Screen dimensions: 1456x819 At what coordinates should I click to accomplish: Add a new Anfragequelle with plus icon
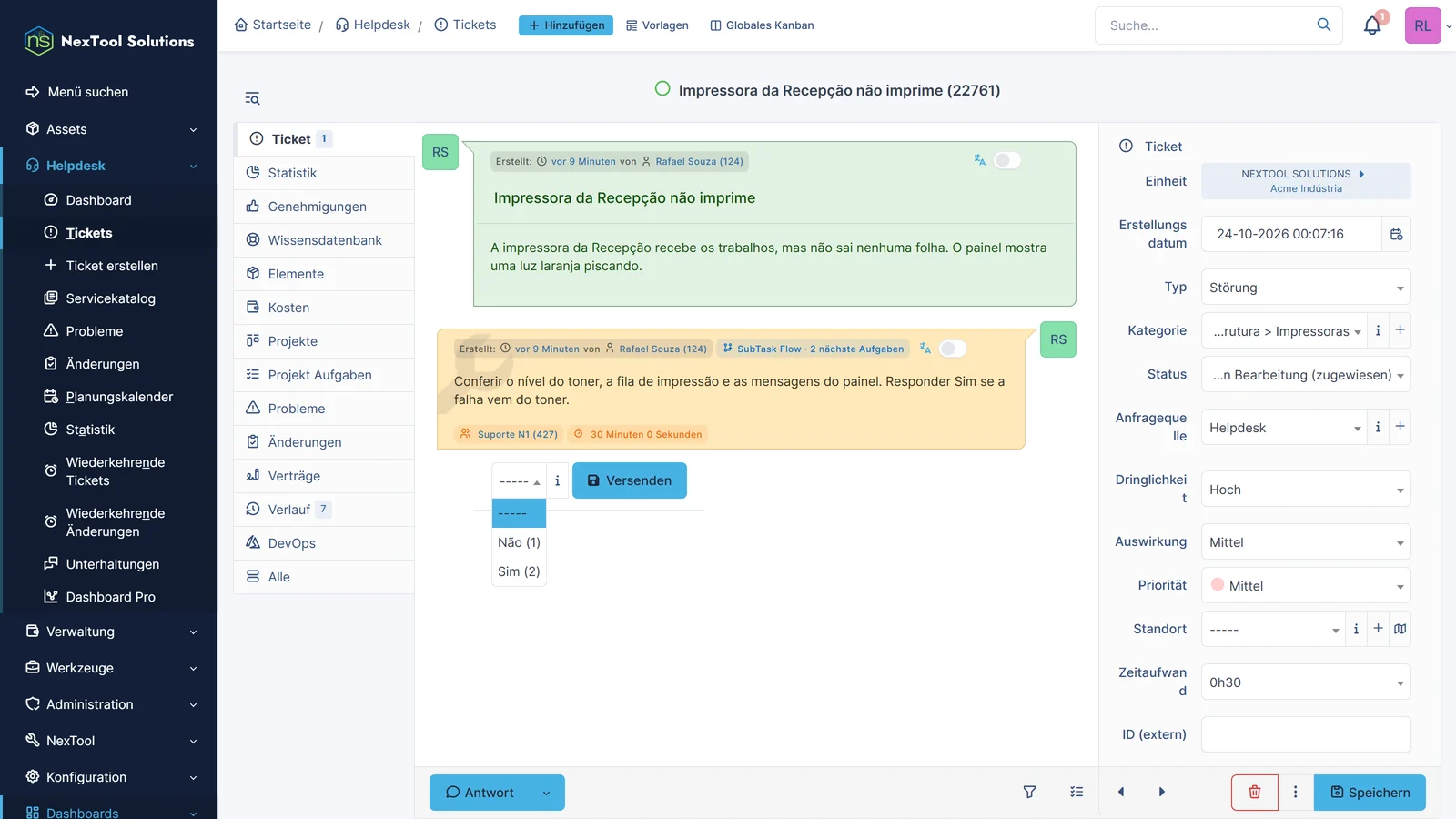pos(1400,427)
